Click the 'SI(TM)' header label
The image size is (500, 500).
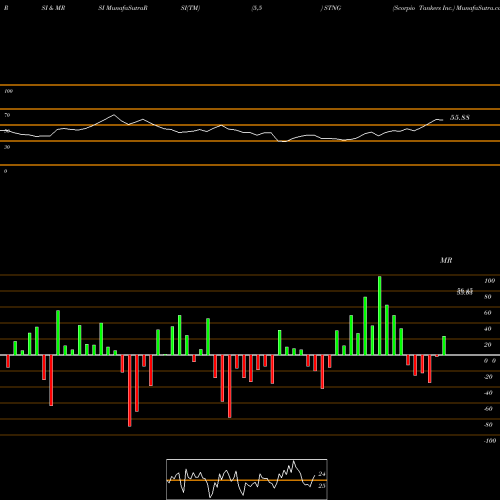pyautogui.click(x=190, y=8)
